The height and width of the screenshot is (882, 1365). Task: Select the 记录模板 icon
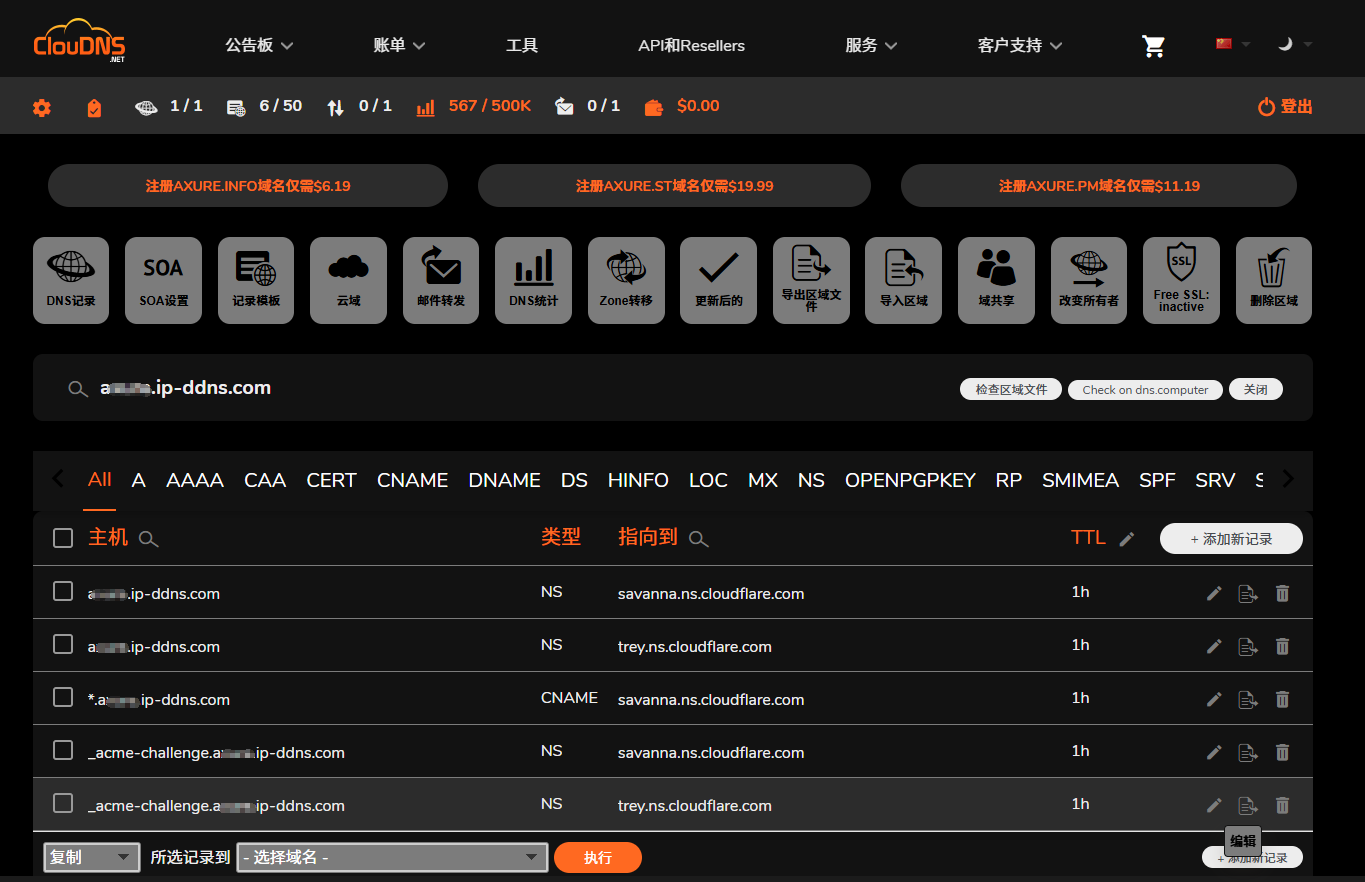[x=255, y=280]
